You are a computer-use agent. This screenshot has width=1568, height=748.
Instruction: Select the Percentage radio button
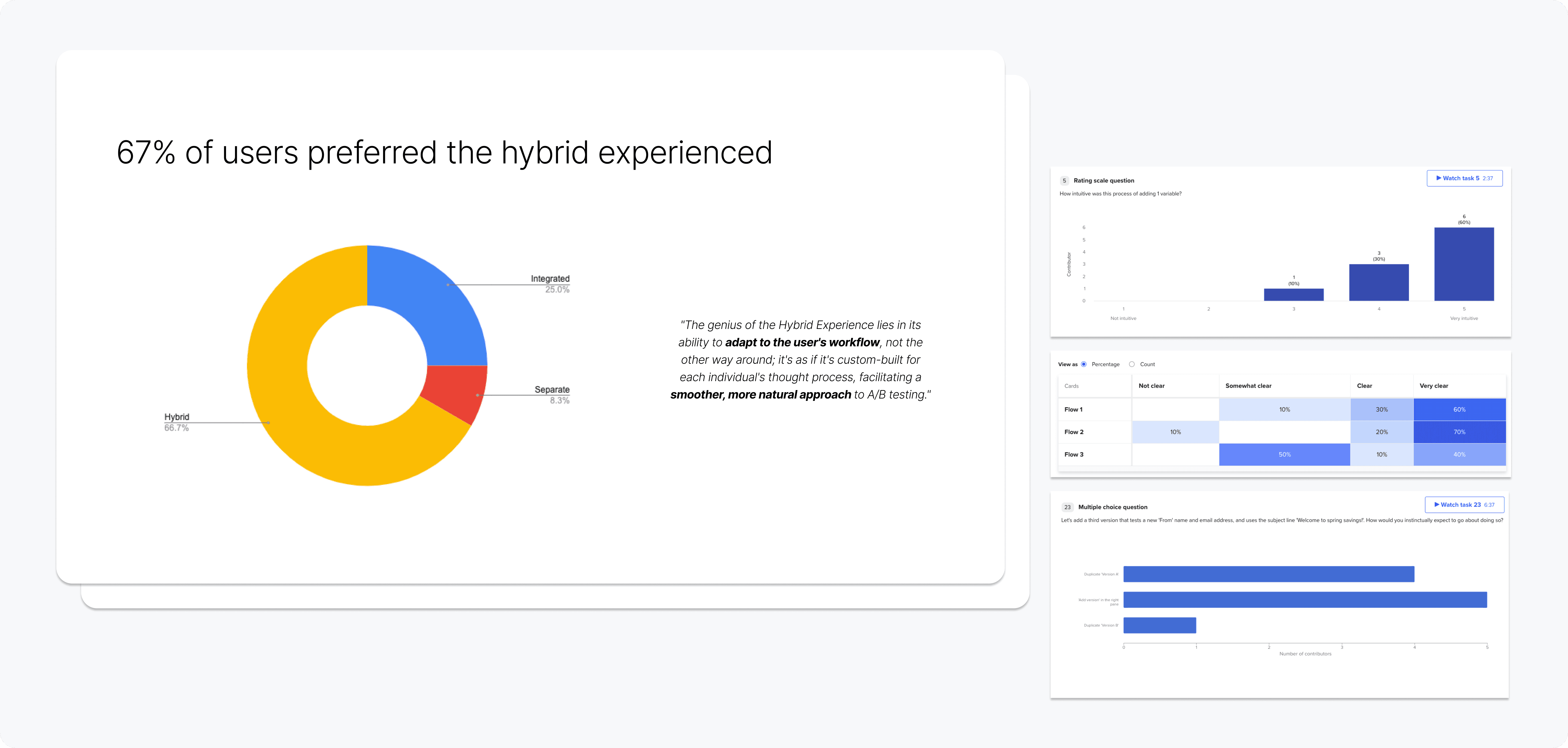tap(1084, 364)
